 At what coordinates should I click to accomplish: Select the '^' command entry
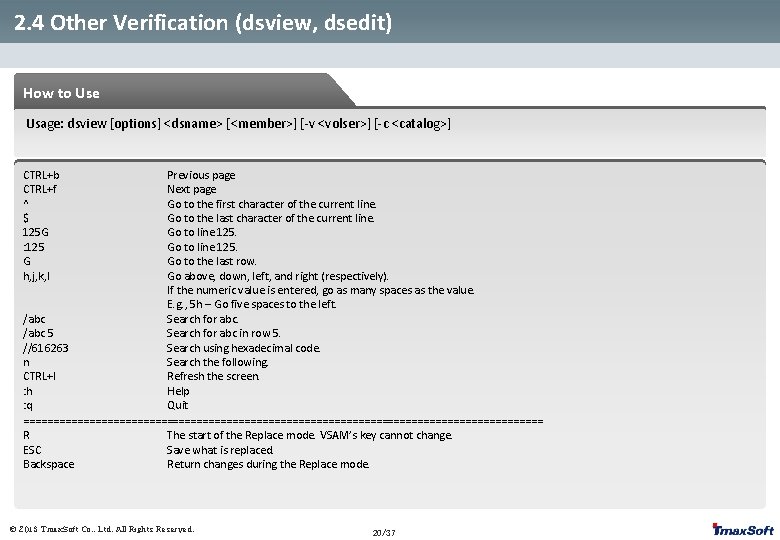pyautogui.click(x=26, y=203)
